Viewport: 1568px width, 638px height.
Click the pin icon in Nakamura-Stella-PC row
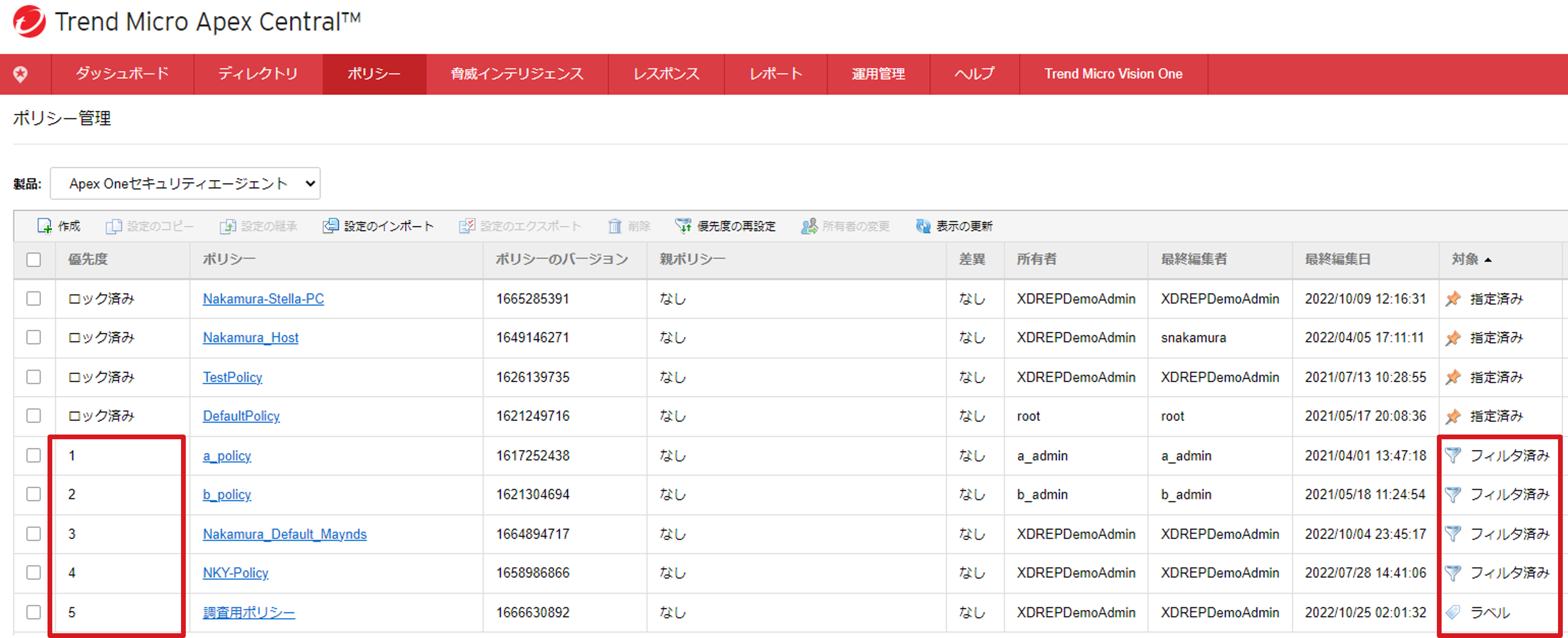point(1453,298)
